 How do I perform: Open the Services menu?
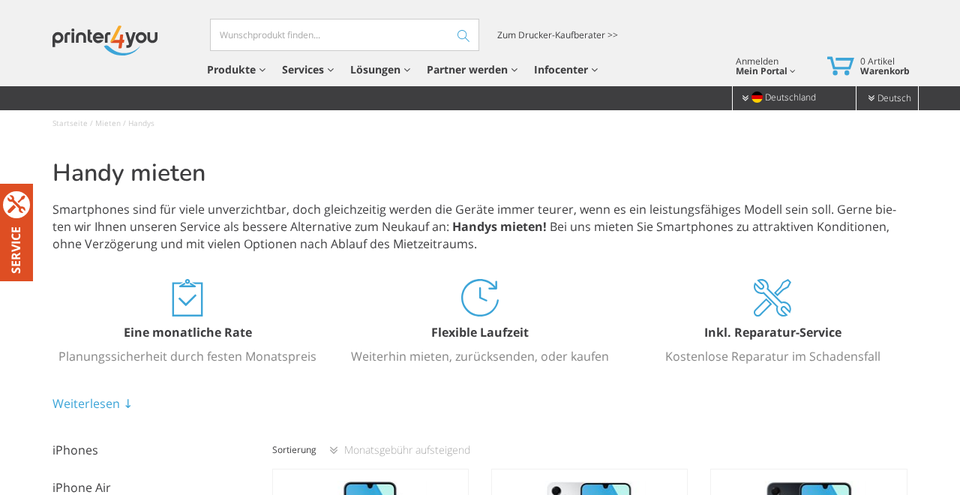pos(308,70)
